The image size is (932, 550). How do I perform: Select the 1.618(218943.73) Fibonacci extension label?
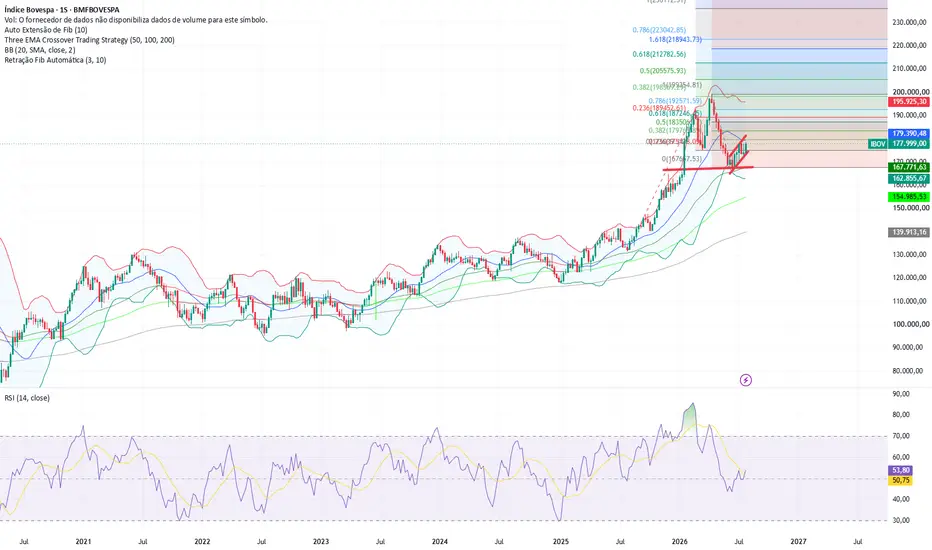675,39
